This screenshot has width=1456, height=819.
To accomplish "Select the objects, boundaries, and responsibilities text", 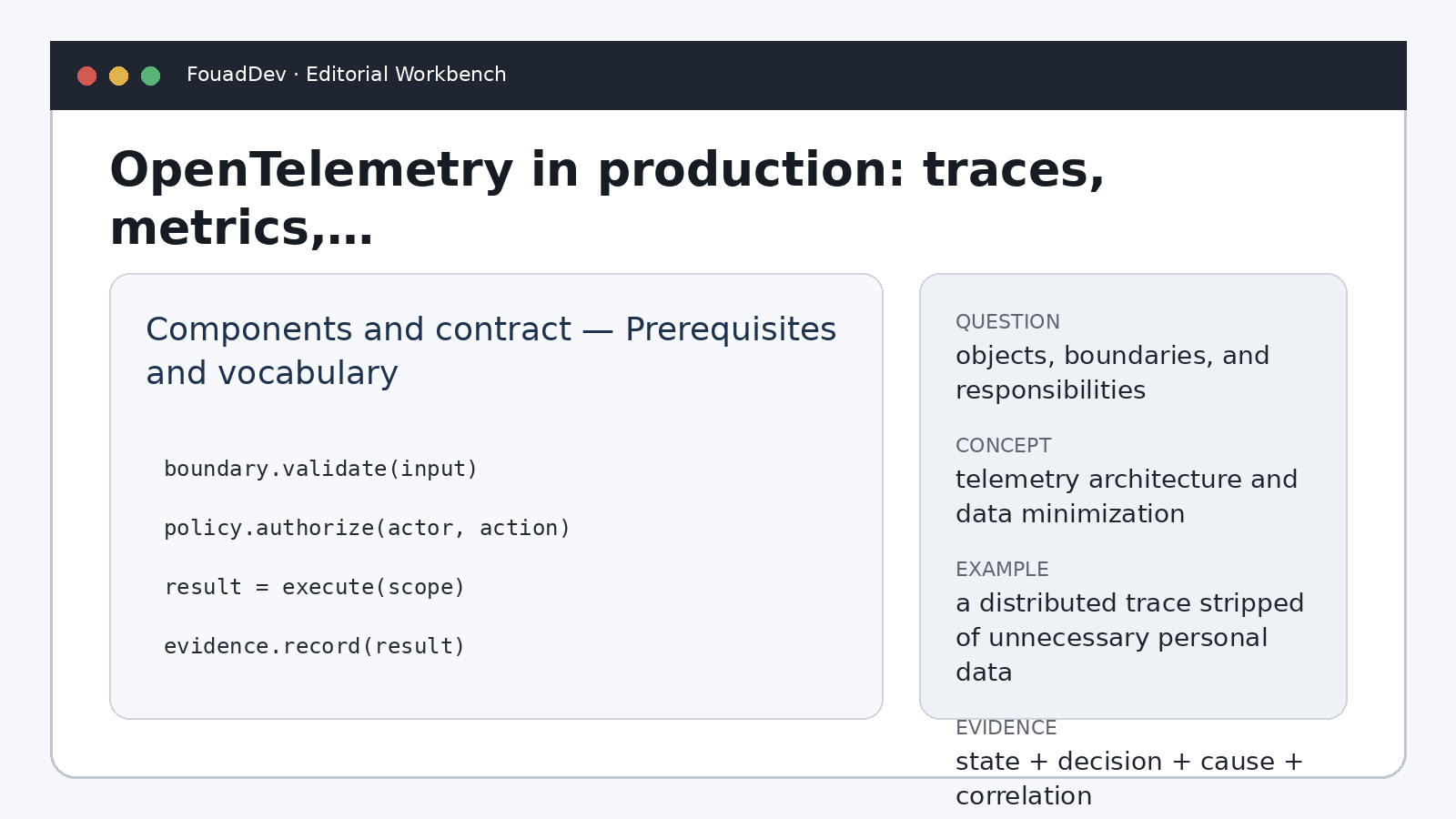I will coord(1112,373).
